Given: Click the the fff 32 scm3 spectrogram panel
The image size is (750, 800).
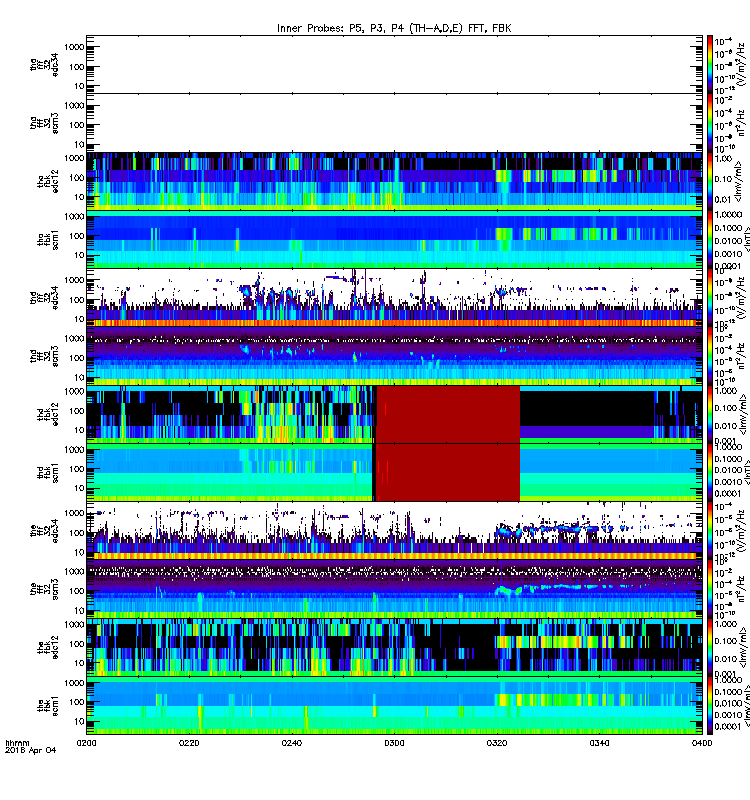Looking at the screenshot, I should 394,590.
